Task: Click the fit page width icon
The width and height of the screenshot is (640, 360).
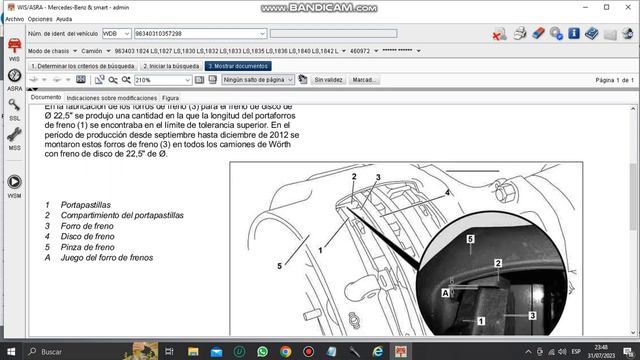Action: coord(199,80)
